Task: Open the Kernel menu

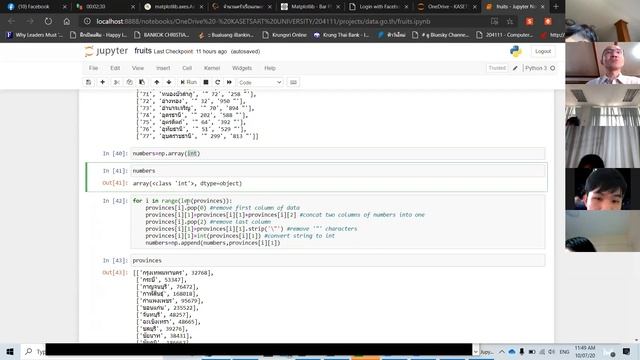Action: (212, 68)
